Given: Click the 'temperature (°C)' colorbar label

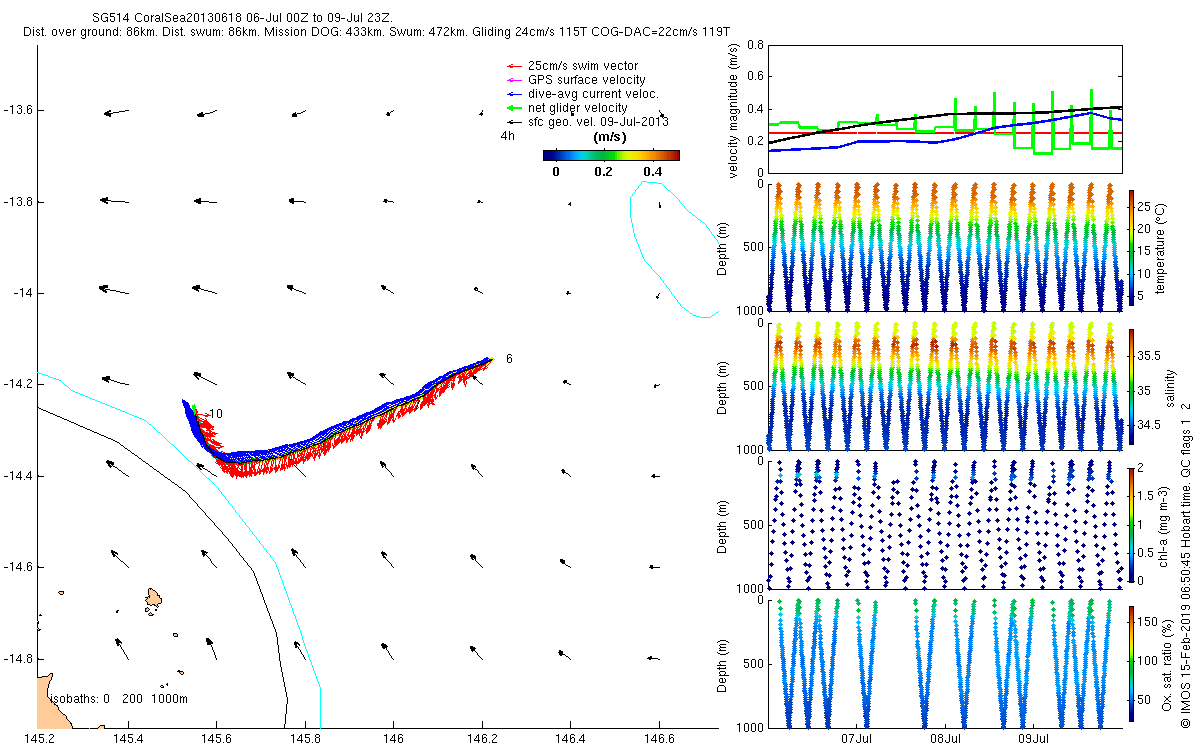Looking at the screenshot, I should click(x=1159, y=247).
